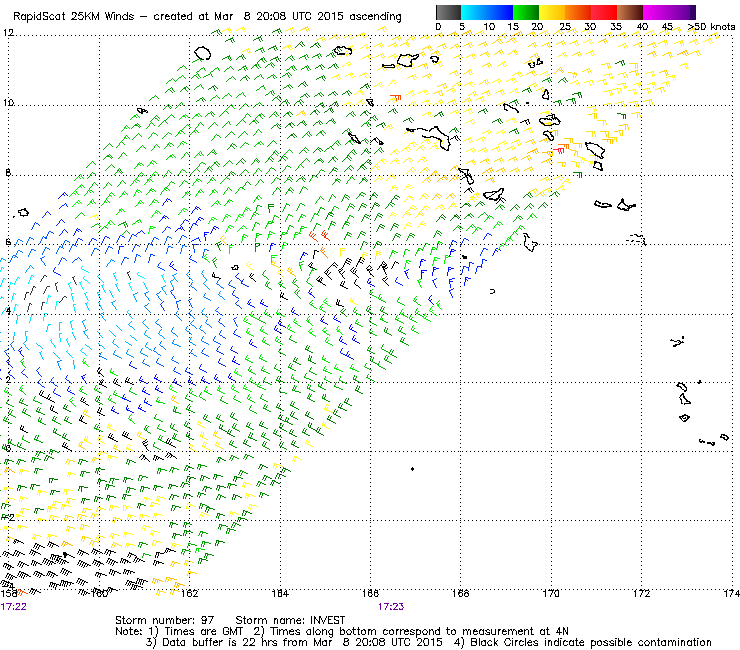Screen dimensions: 740x650
Task: Click the '>50 knots' legend label
Action: click(x=711, y=27)
